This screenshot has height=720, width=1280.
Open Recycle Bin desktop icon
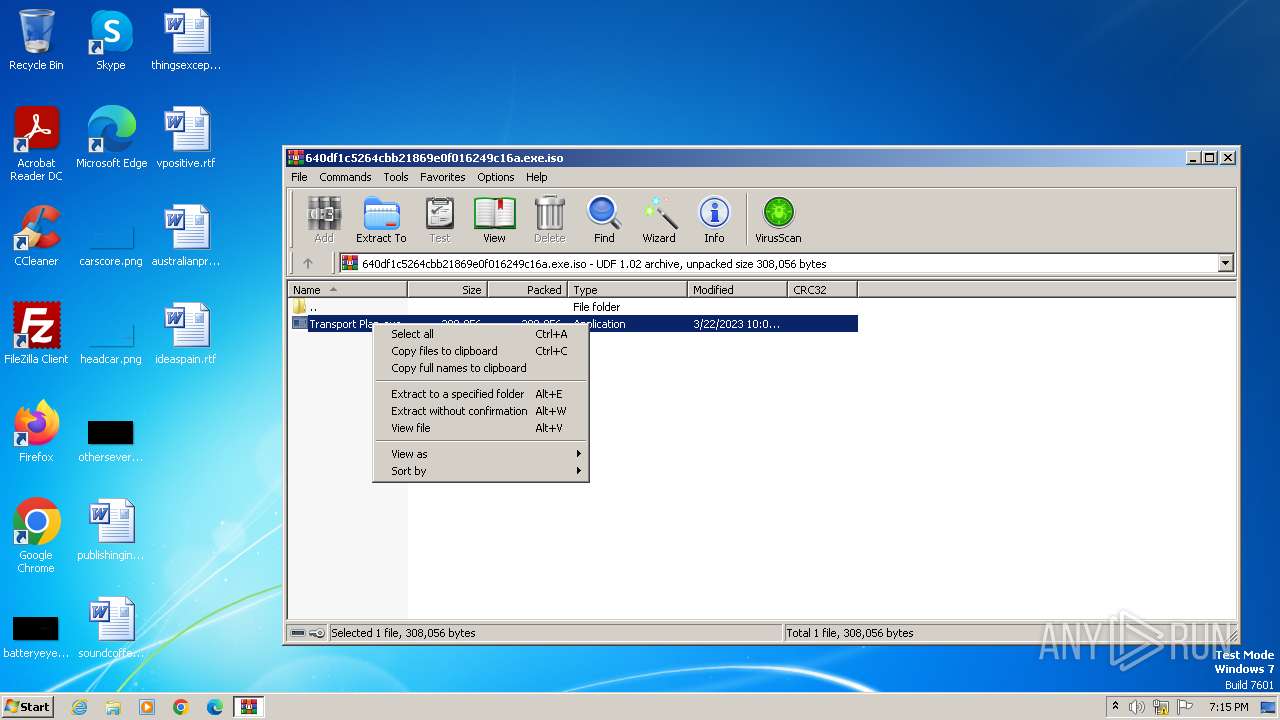pyautogui.click(x=36, y=40)
